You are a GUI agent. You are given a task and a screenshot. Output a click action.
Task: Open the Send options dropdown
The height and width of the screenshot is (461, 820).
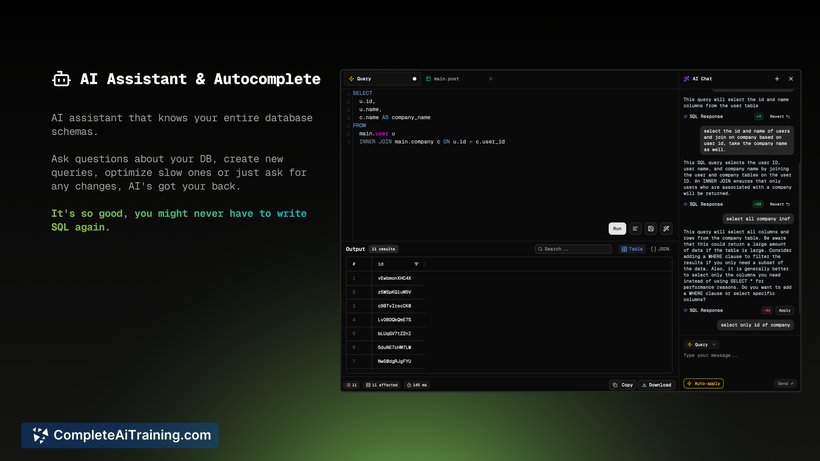point(785,384)
